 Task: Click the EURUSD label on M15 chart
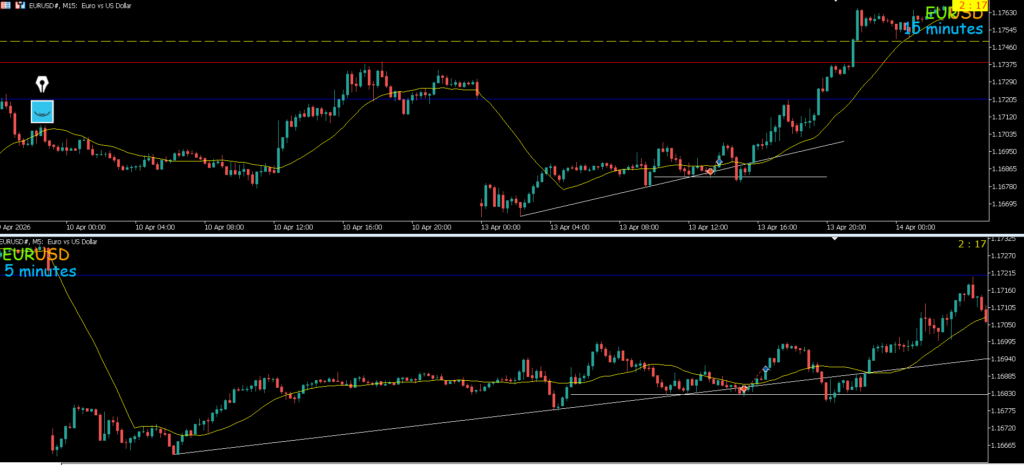click(x=954, y=12)
